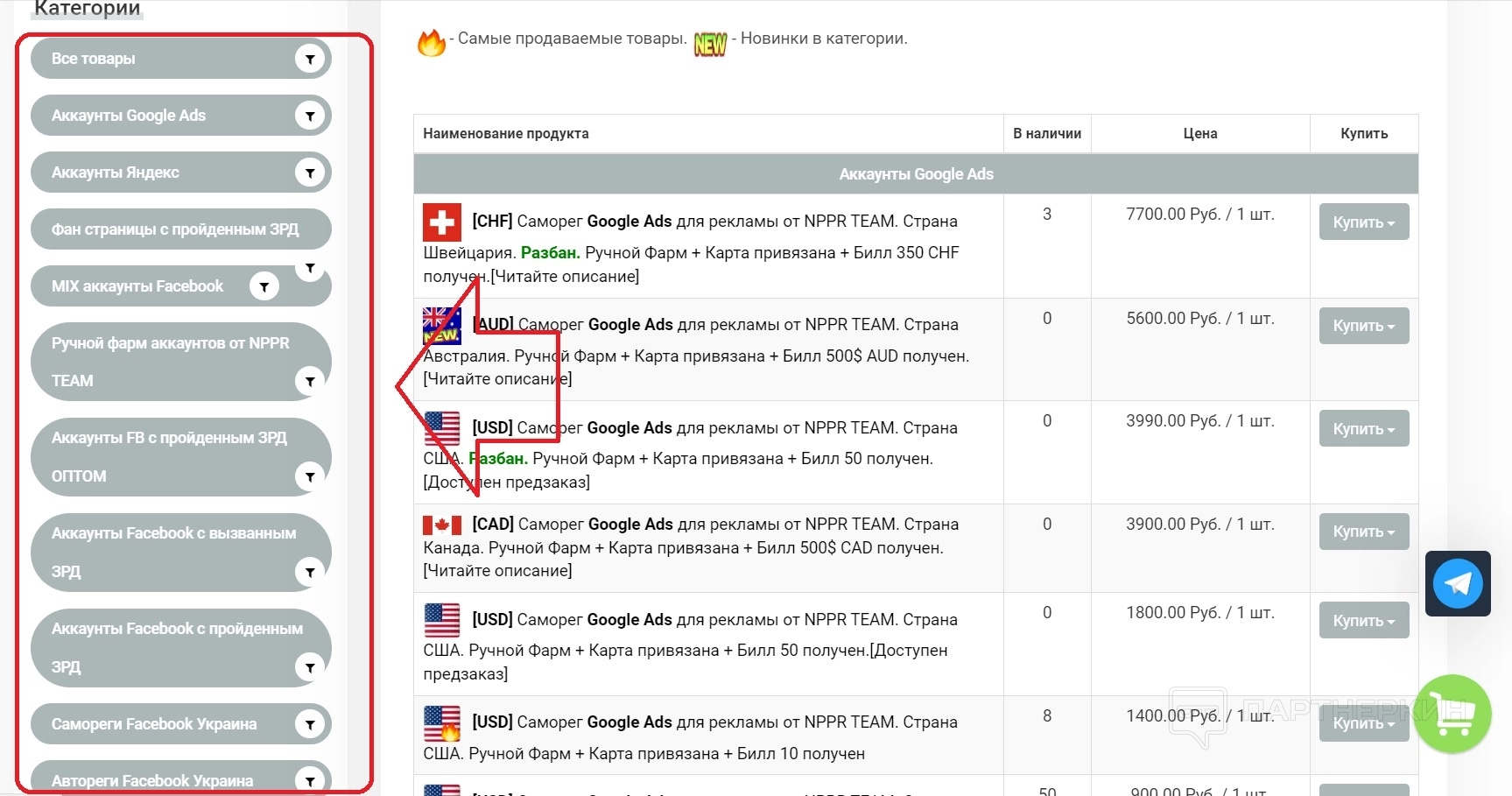Click the Canada flag product icon
The image size is (1512, 796).
442,525
